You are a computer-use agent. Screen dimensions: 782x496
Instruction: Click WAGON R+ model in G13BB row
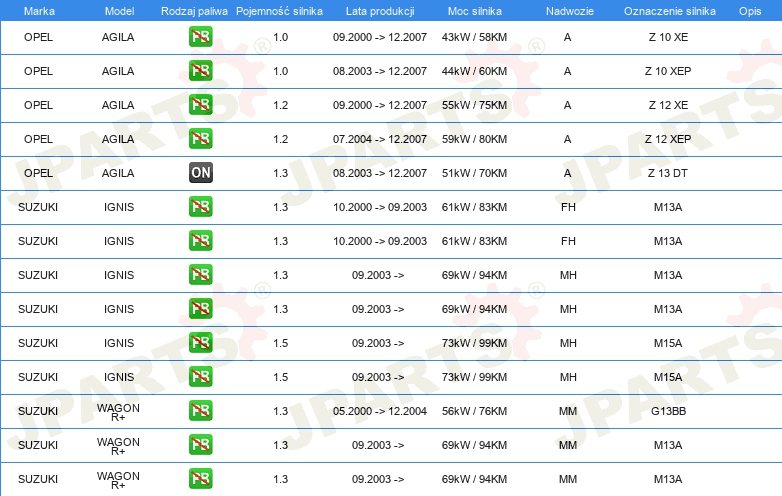(118, 412)
